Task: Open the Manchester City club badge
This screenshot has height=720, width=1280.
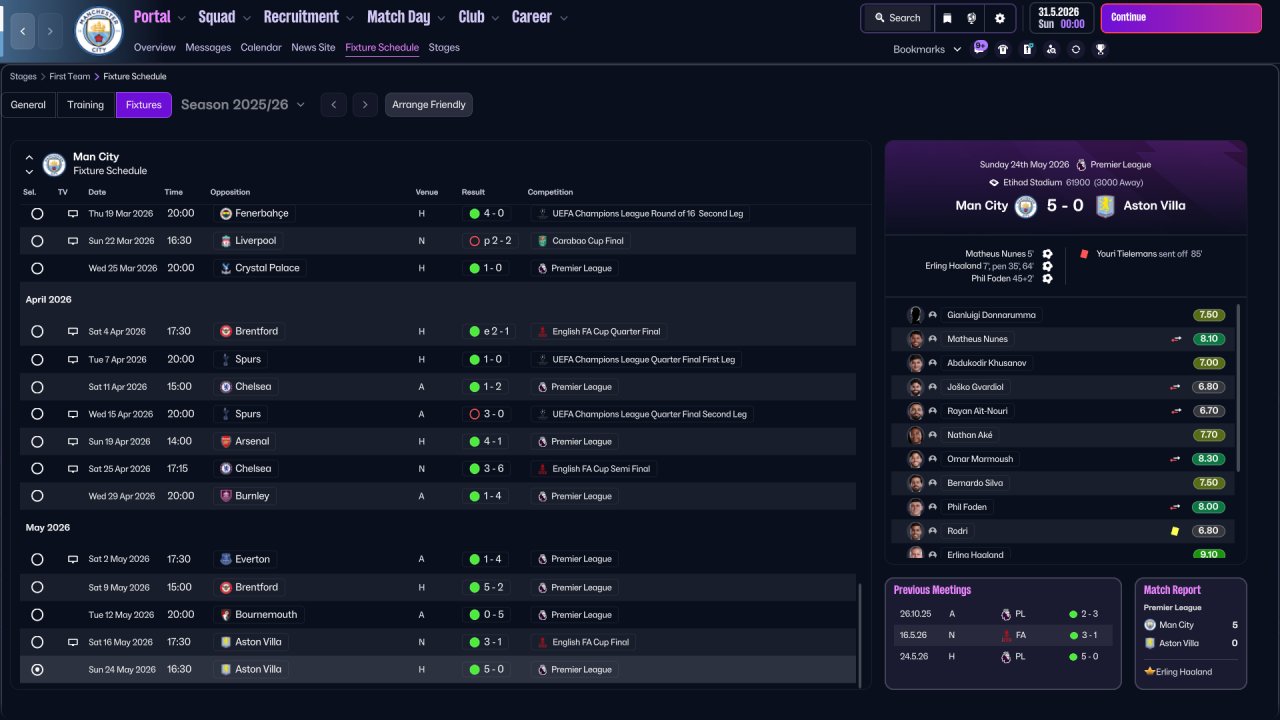Action: 98,31
